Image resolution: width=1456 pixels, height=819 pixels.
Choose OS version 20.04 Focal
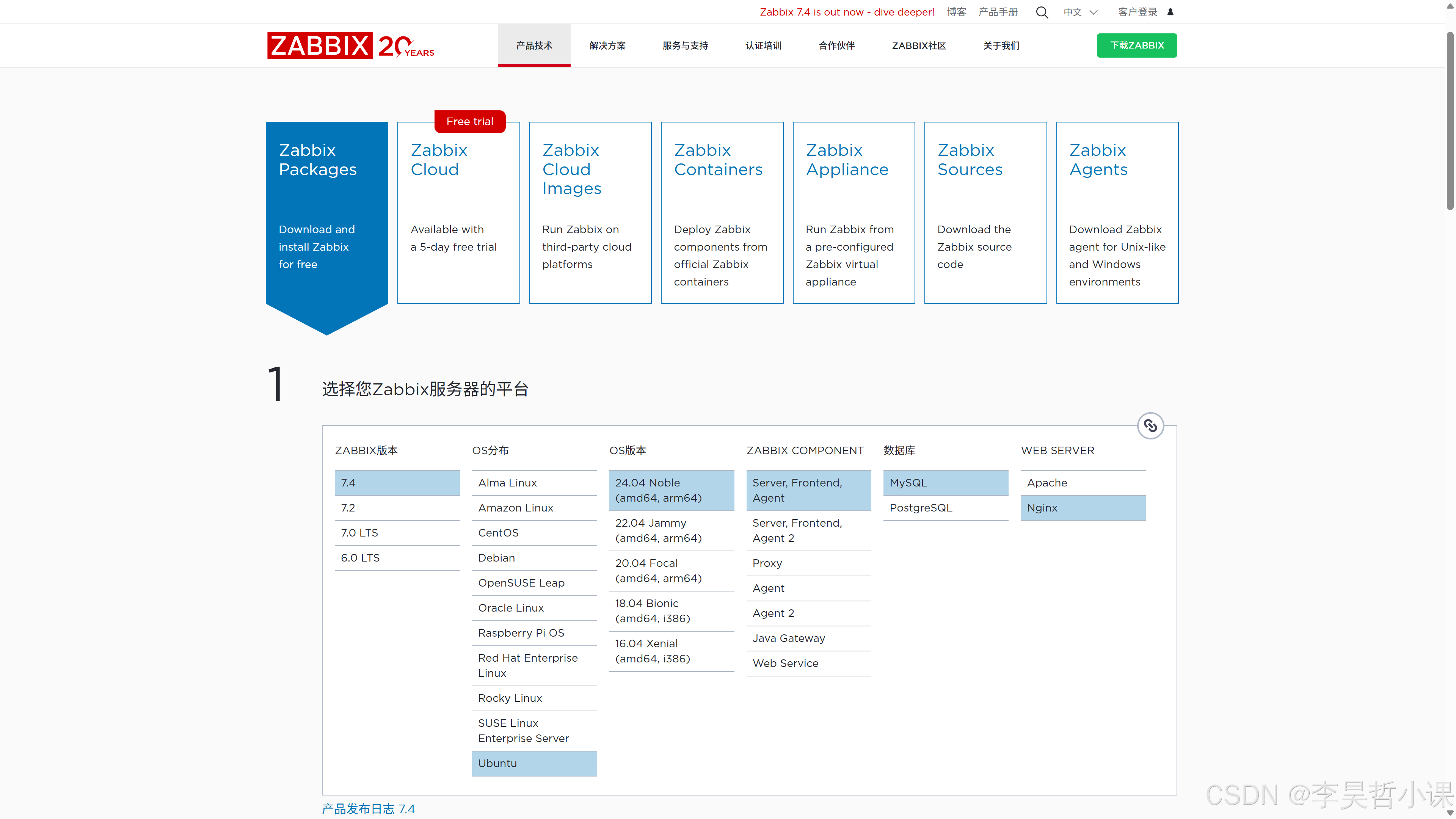672,571
